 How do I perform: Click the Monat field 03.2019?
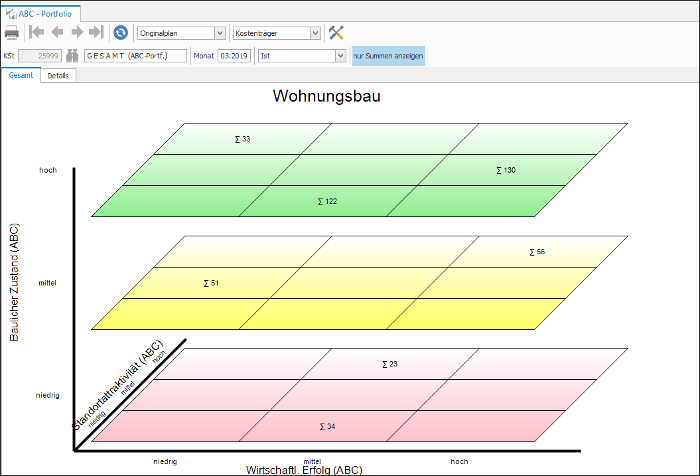point(234,56)
